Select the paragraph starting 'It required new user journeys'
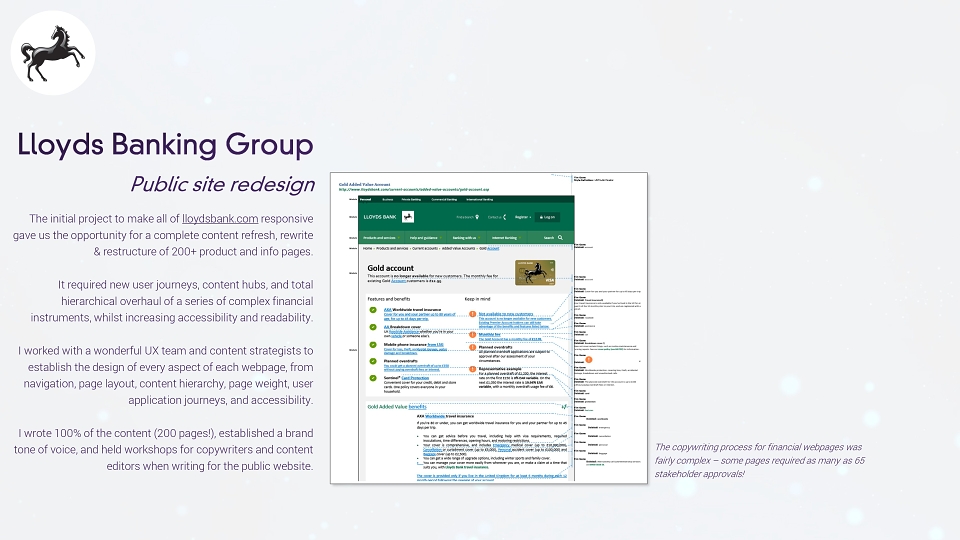Viewport: 960px width, 540px height. (172, 301)
